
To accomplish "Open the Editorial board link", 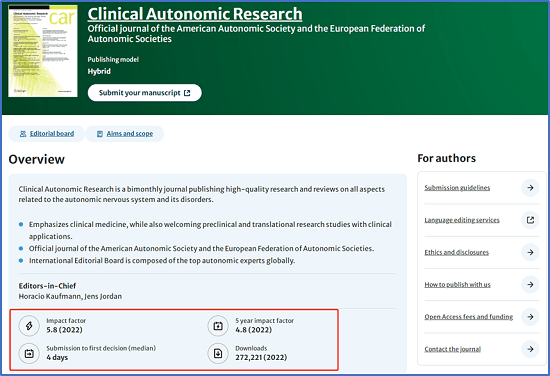I will click(52, 134).
